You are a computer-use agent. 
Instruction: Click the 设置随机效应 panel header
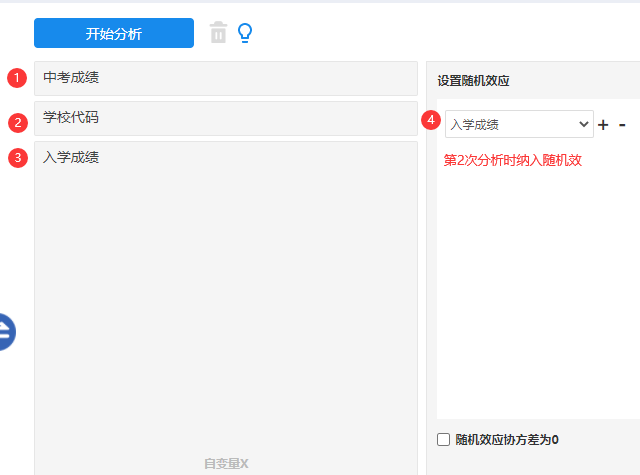(473, 80)
